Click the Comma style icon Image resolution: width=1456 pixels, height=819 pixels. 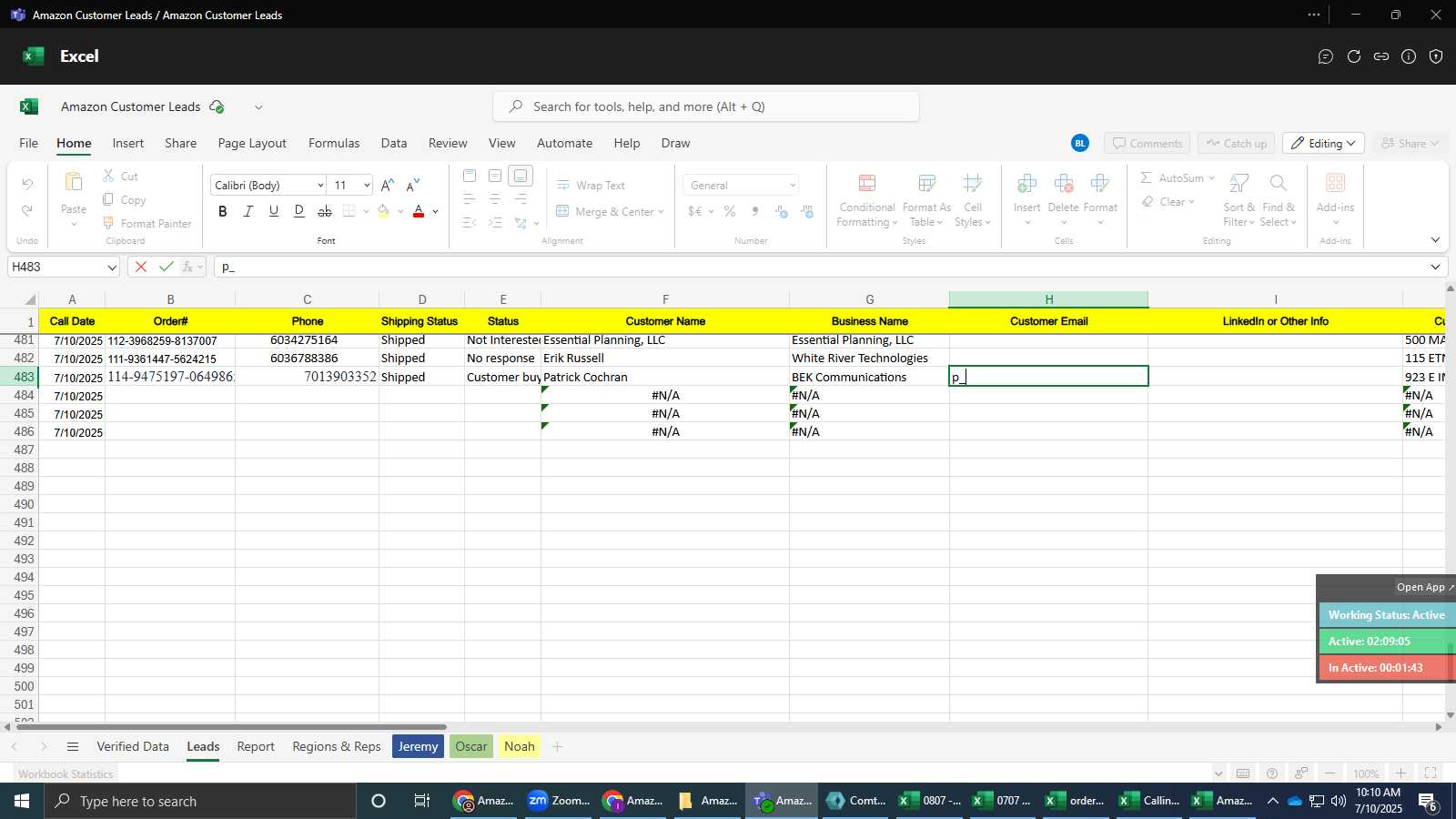pyautogui.click(x=755, y=211)
